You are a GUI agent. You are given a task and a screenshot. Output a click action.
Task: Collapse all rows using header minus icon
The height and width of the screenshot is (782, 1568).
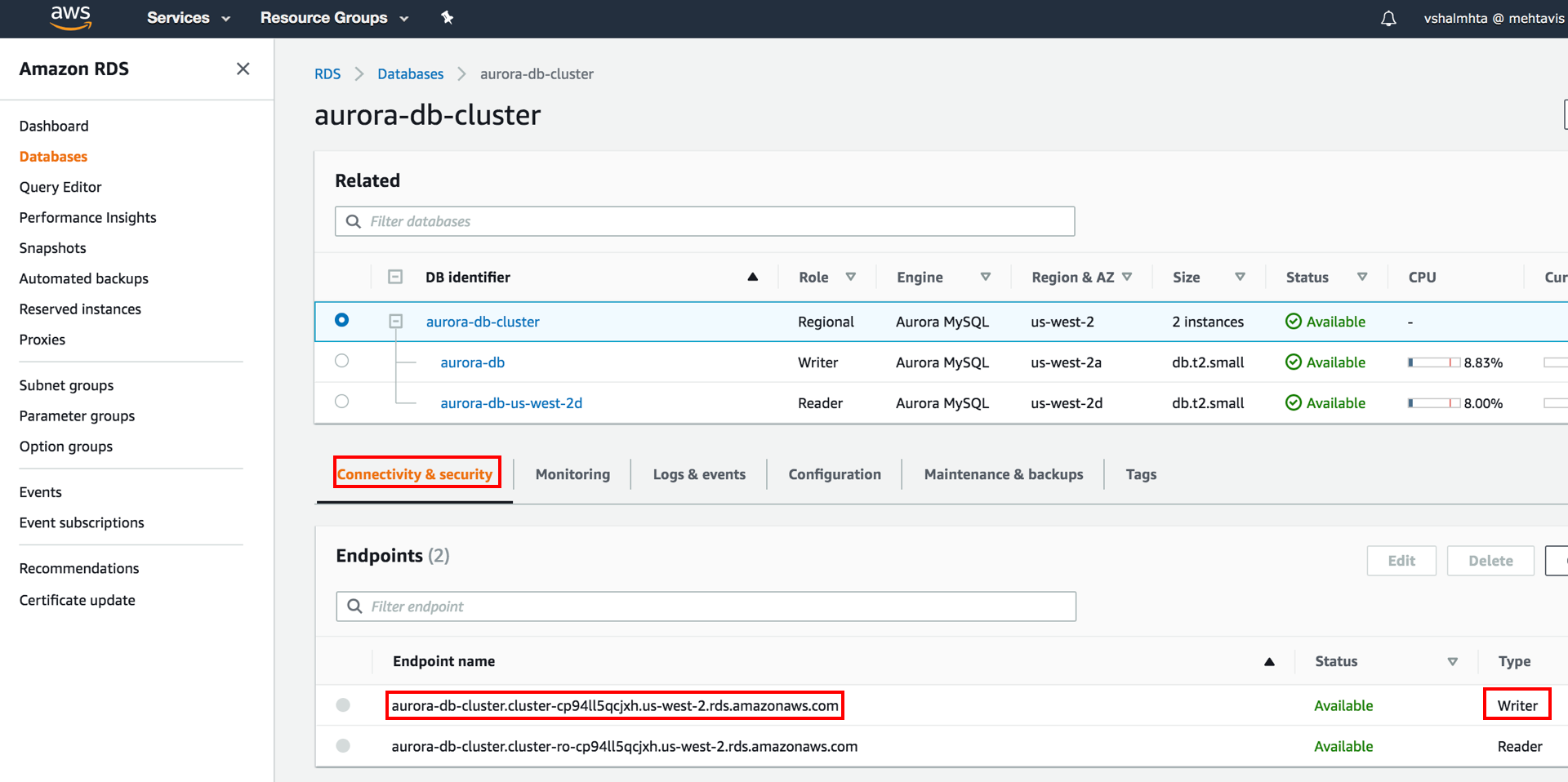tap(395, 277)
